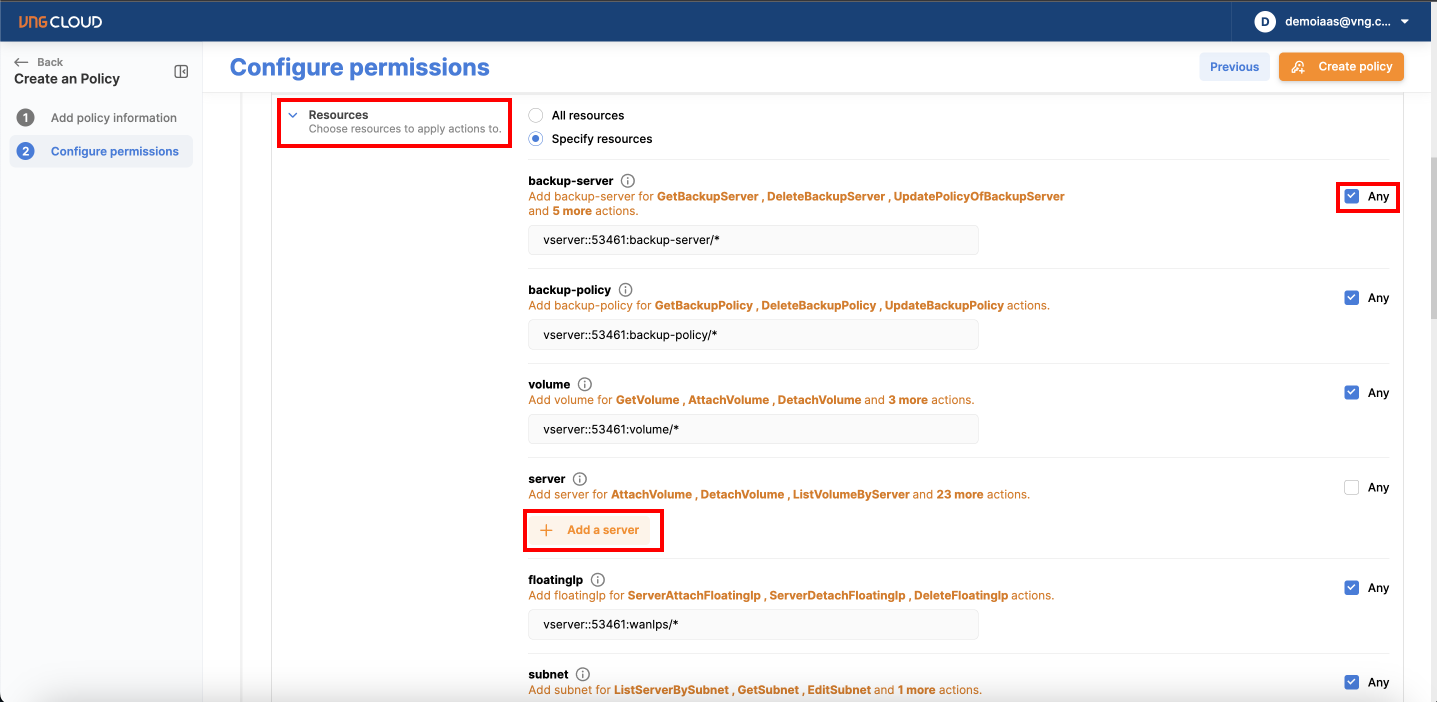Uncheck Any for backup-server

pyautogui.click(x=1352, y=196)
